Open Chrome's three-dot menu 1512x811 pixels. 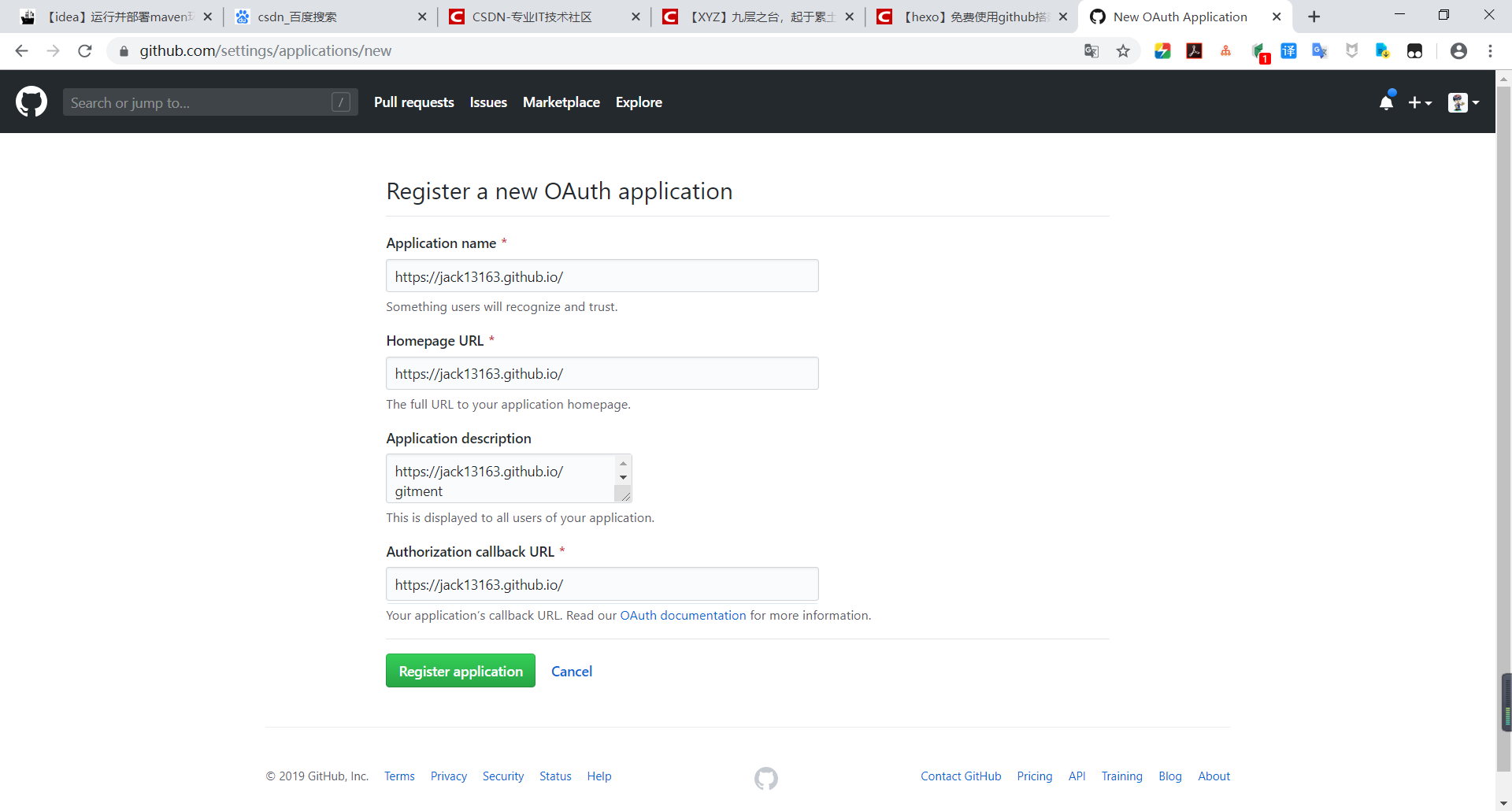(x=1490, y=50)
